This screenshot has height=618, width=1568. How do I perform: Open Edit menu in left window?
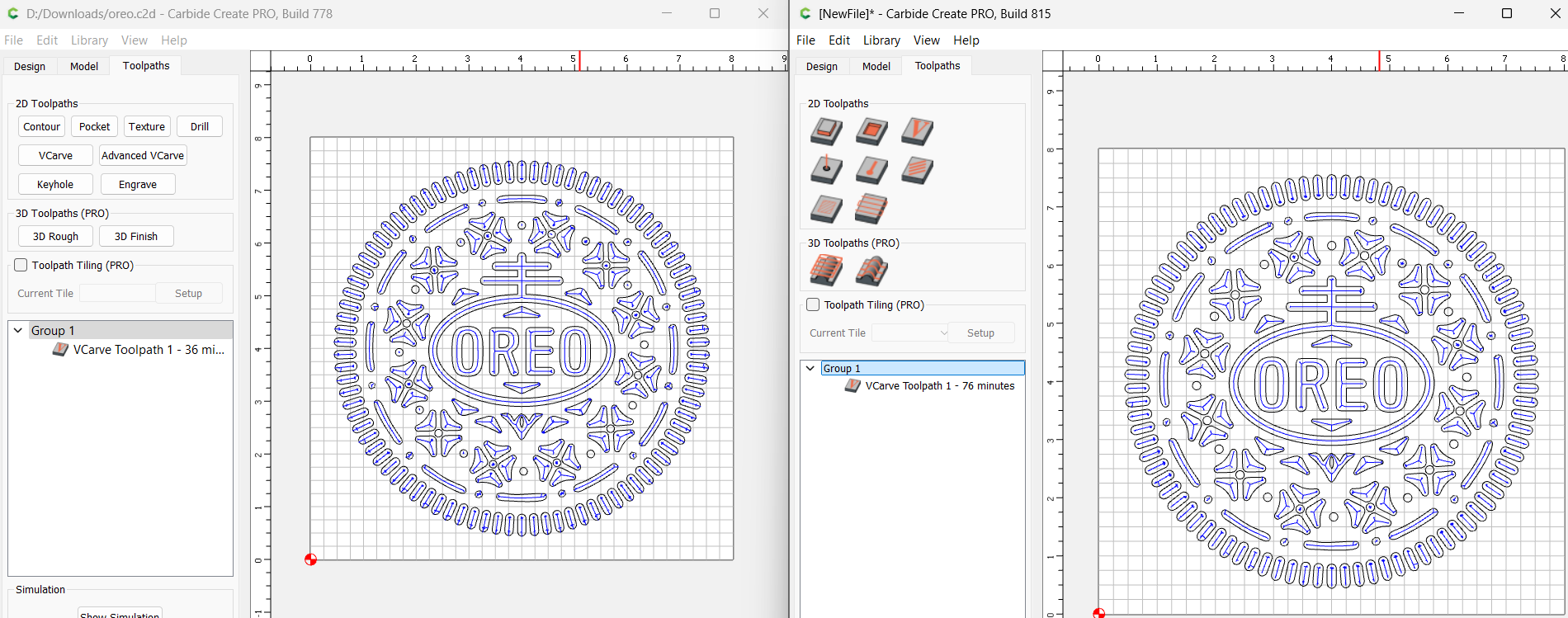(x=47, y=40)
